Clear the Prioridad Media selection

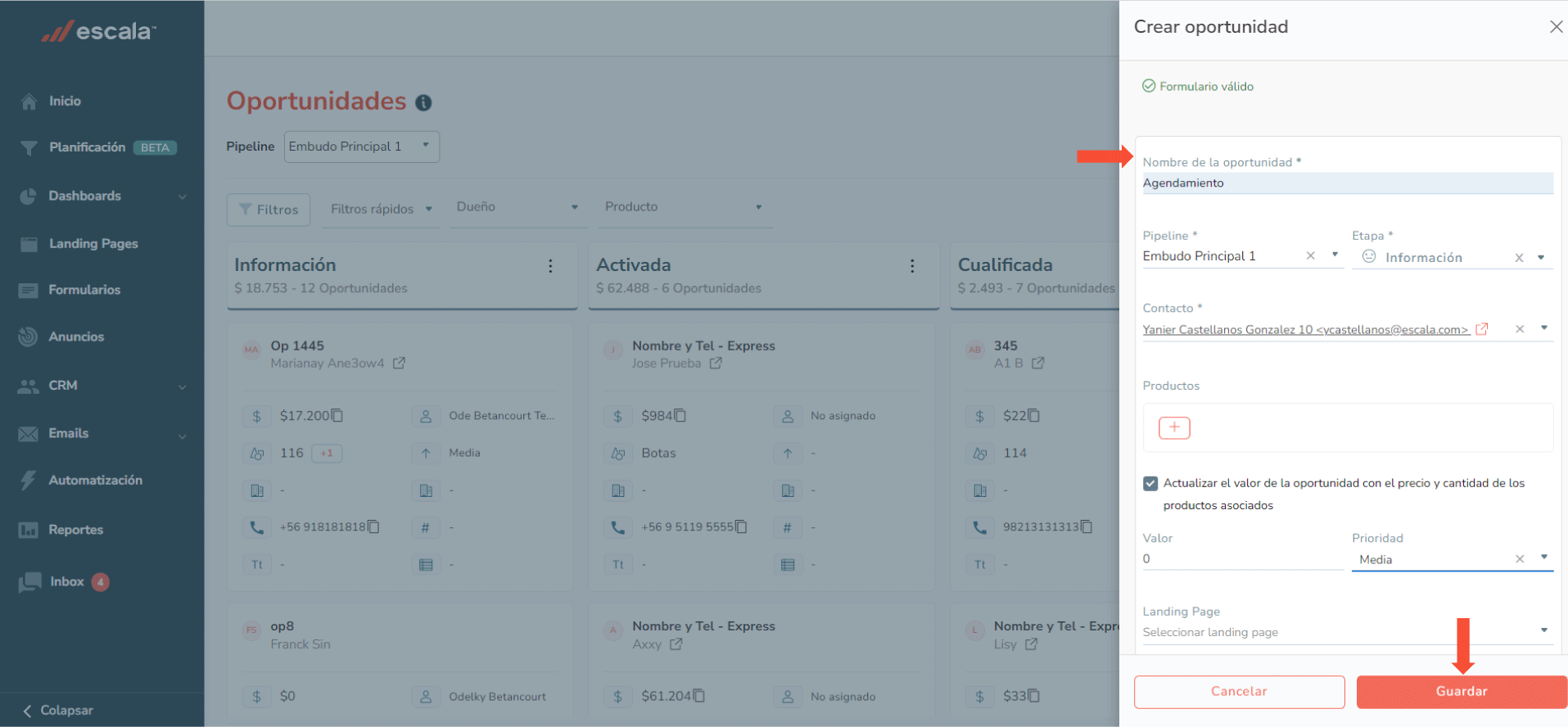1520,559
